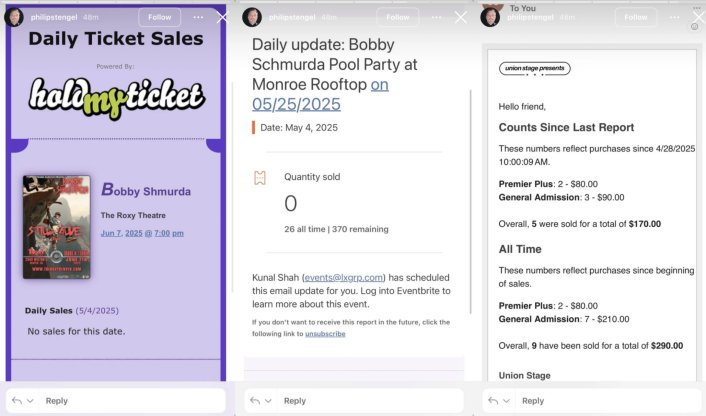Click the holdmyticket logo
This screenshot has width=706, height=416.
pyautogui.click(x=116, y=96)
